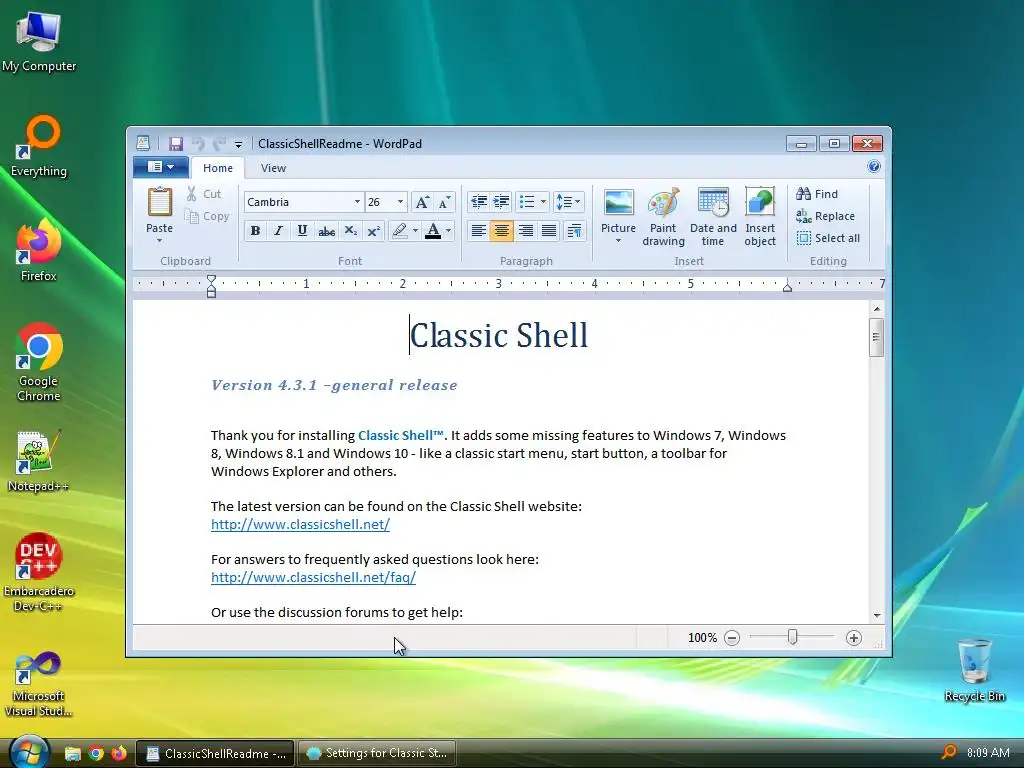The image size is (1024, 768).
Task: Open WordPad Help question mark icon
Action: click(874, 167)
